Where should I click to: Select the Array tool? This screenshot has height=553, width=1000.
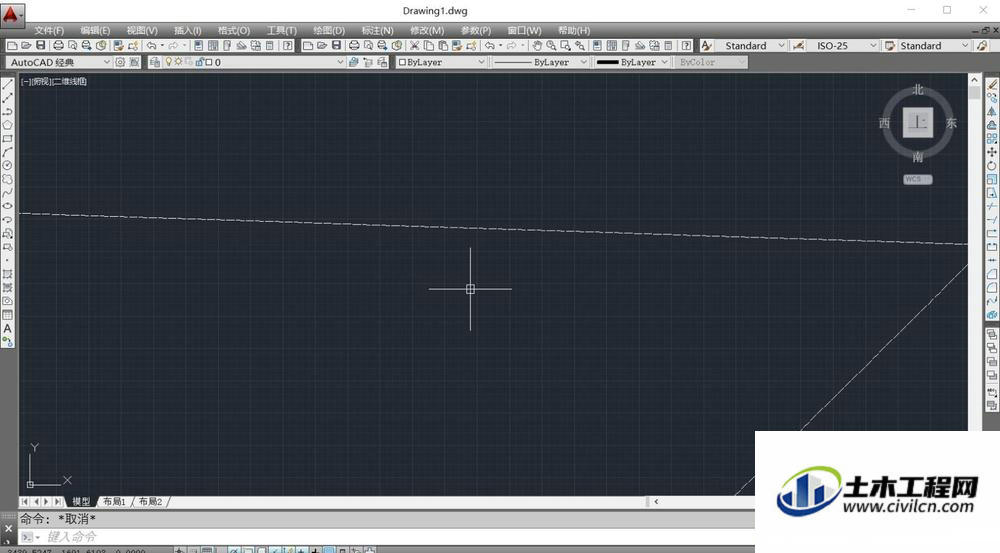pos(992,138)
